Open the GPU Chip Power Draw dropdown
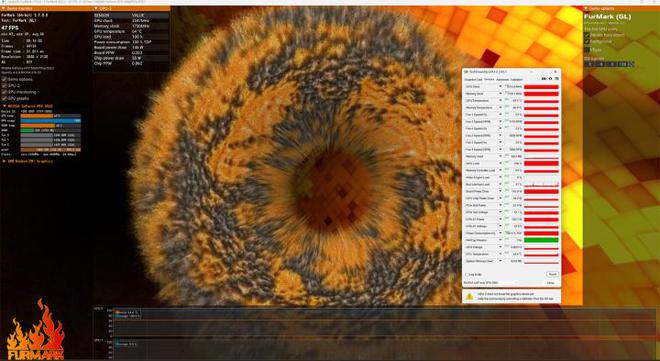 [500, 198]
